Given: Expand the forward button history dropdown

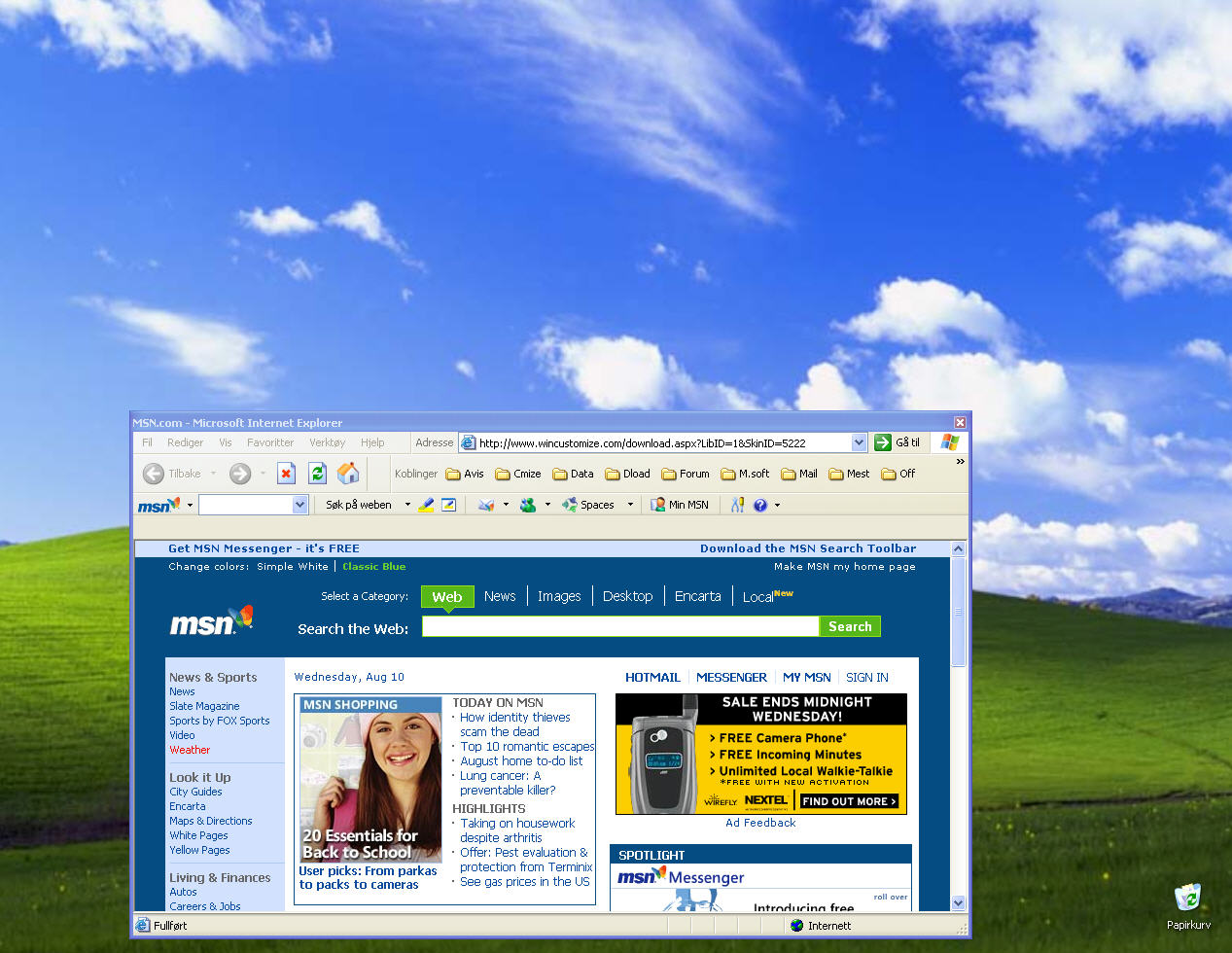Looking at the screenshot, I should [x=263, y=474].
